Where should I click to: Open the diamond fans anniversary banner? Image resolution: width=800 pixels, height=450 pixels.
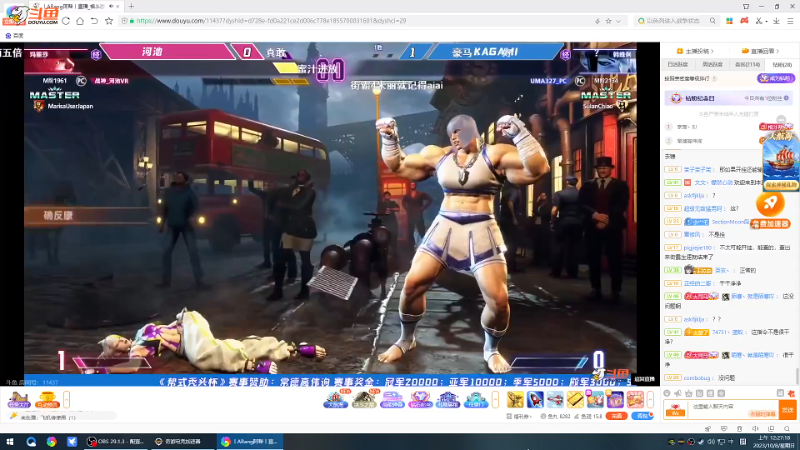(729, 98)
